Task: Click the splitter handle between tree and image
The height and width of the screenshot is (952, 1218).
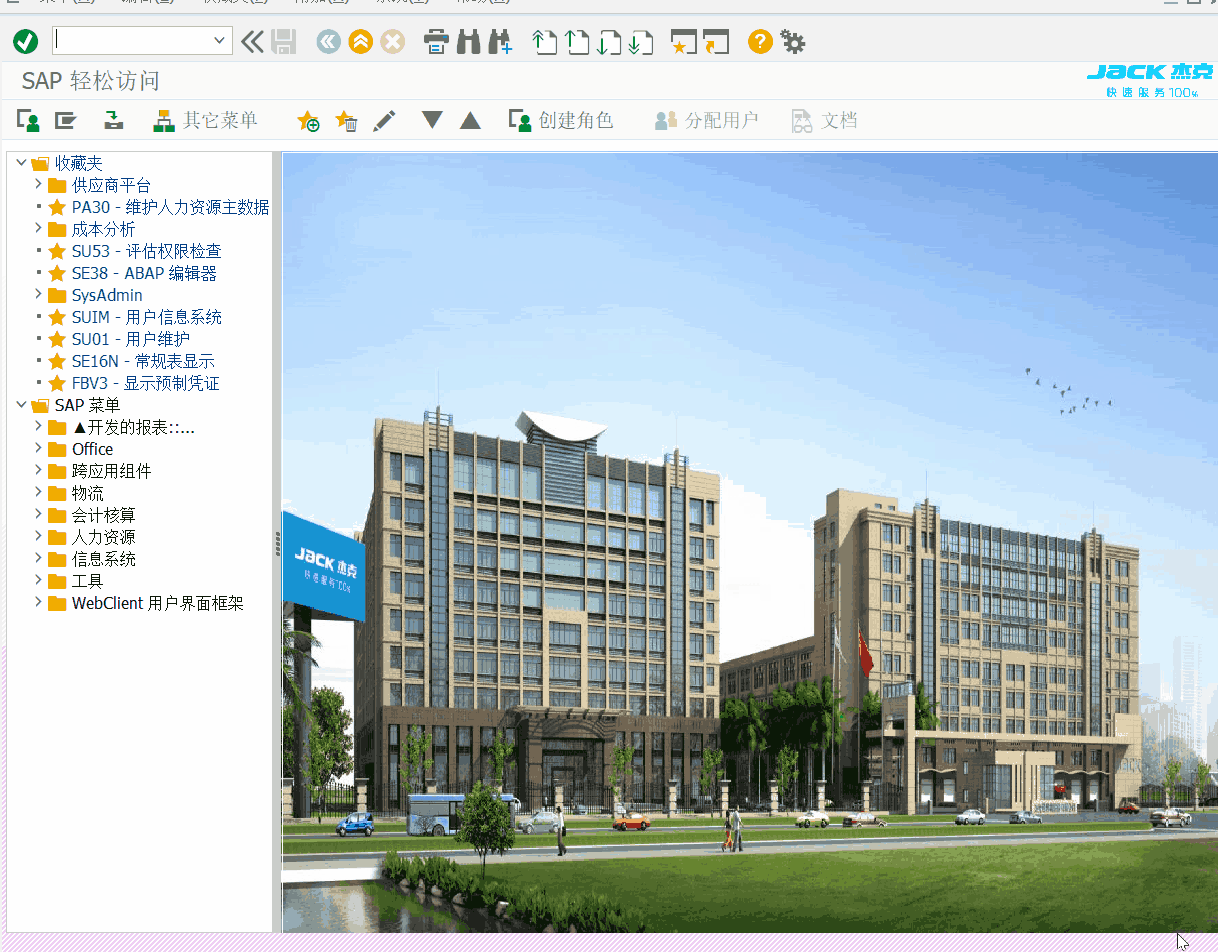Action: [x=277, y=542]
